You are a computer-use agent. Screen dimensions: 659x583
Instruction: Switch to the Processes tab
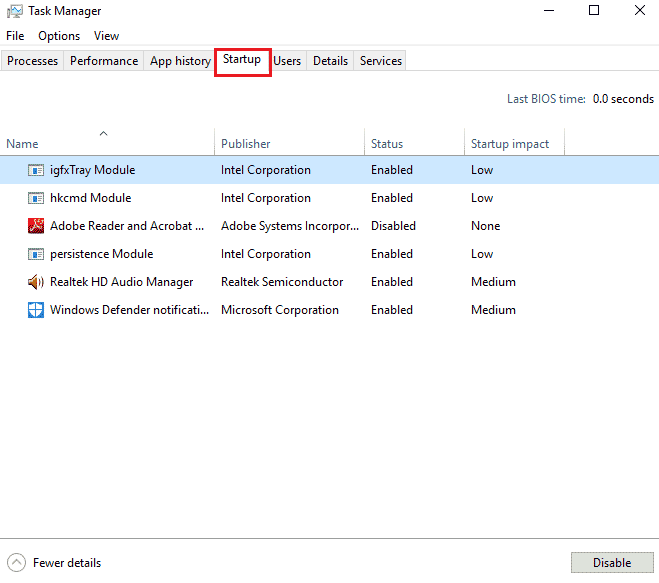pyautogui.click(x=32, y=61)
